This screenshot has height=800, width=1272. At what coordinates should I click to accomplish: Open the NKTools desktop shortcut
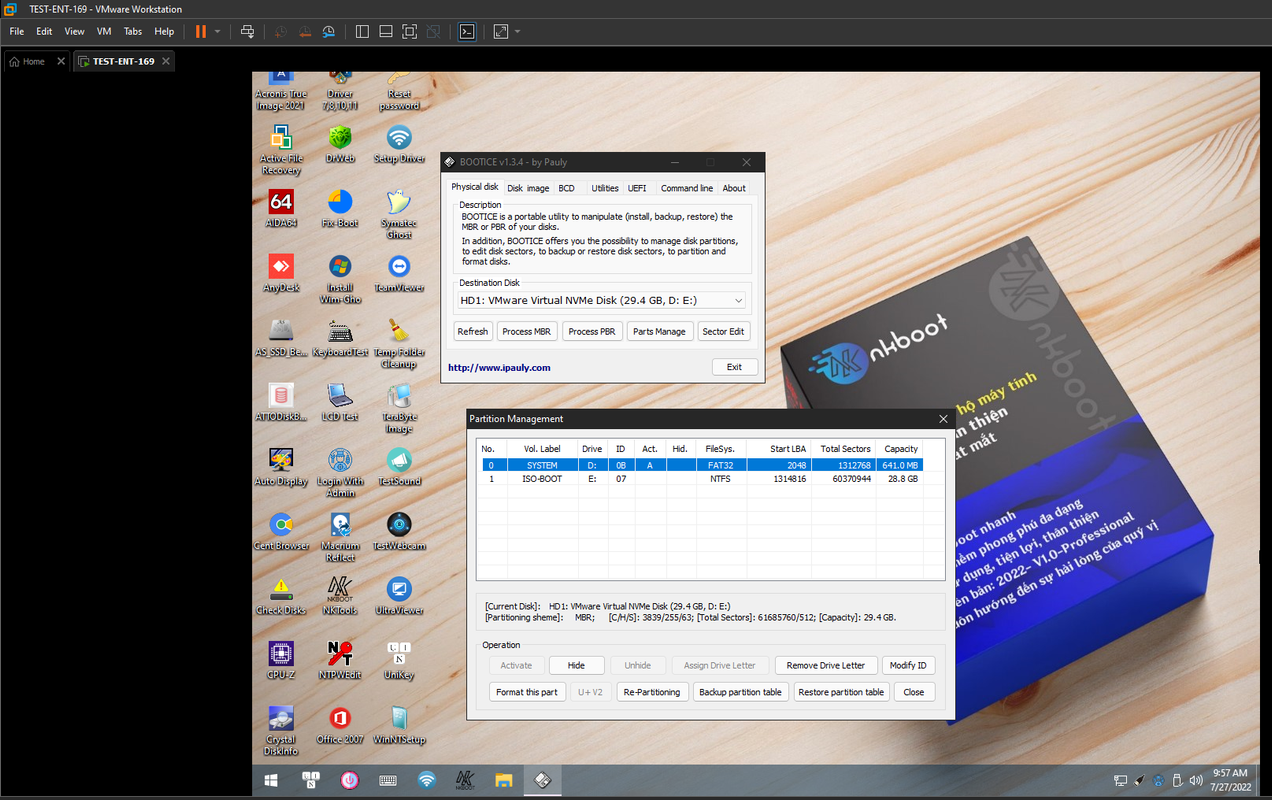pos(340,594)
